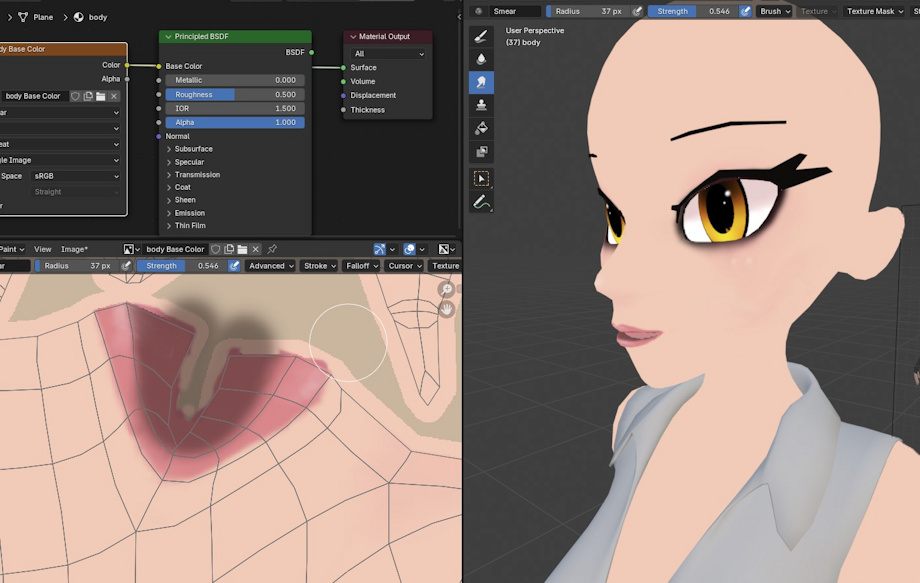Viewport: 920px width, 583px height.
Task: Select the Draw brush tool
Action: (481, 37)
